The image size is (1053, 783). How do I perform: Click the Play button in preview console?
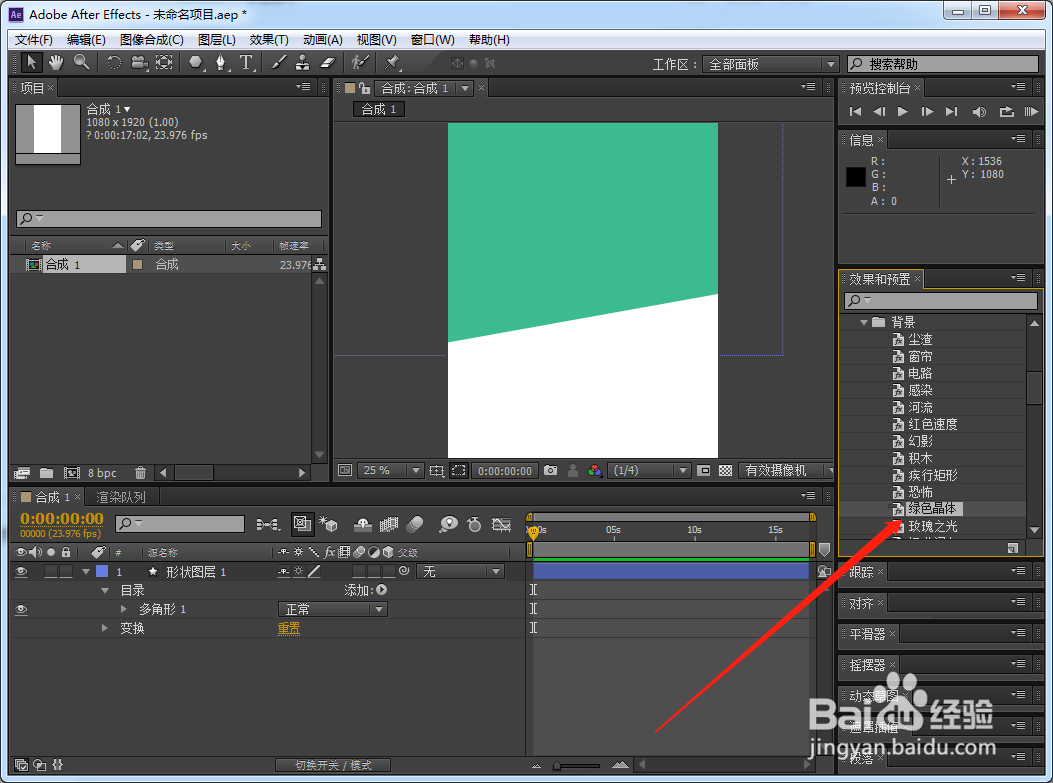(903, 111)
